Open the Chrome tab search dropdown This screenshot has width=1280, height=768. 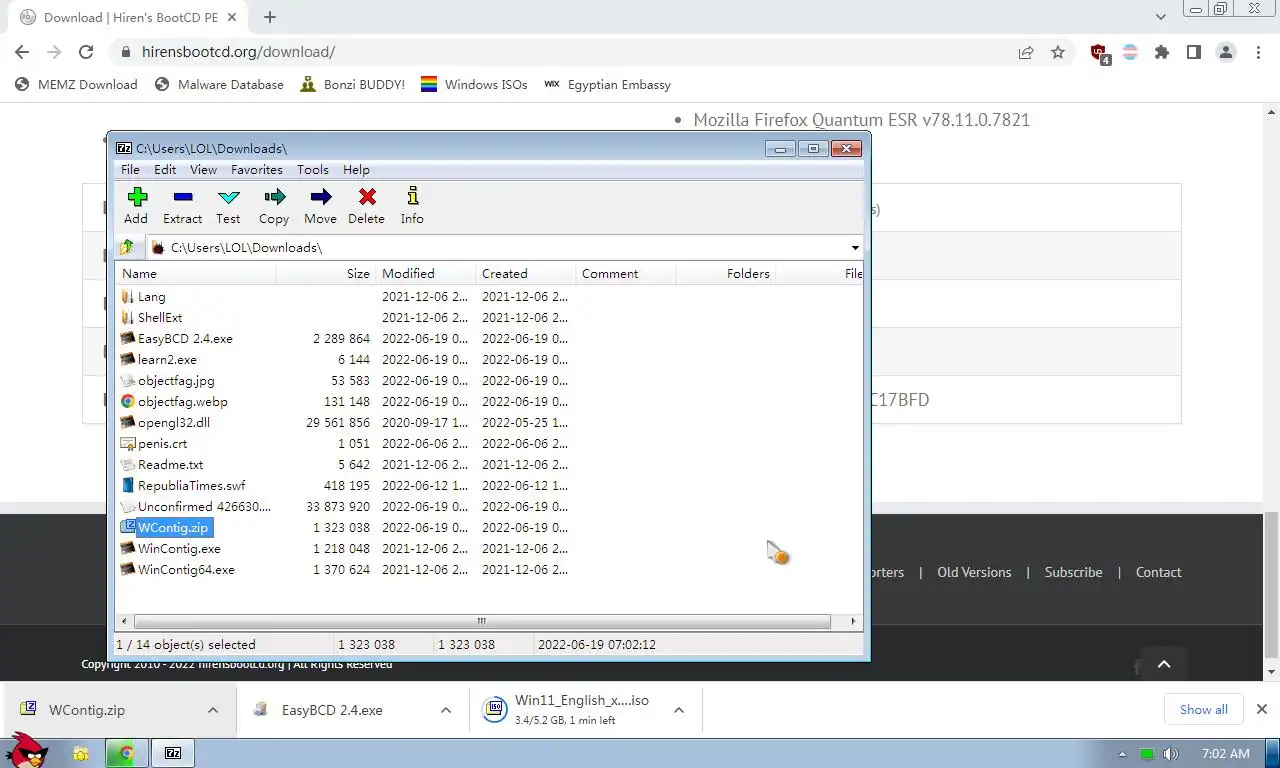point(1161,17)
